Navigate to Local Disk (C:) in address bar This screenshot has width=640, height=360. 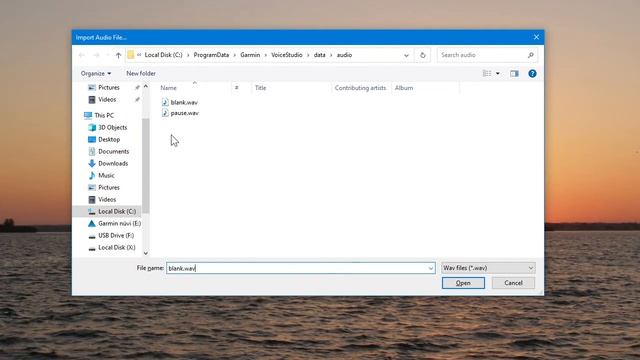pyautogui.click(x=163, y=55)
